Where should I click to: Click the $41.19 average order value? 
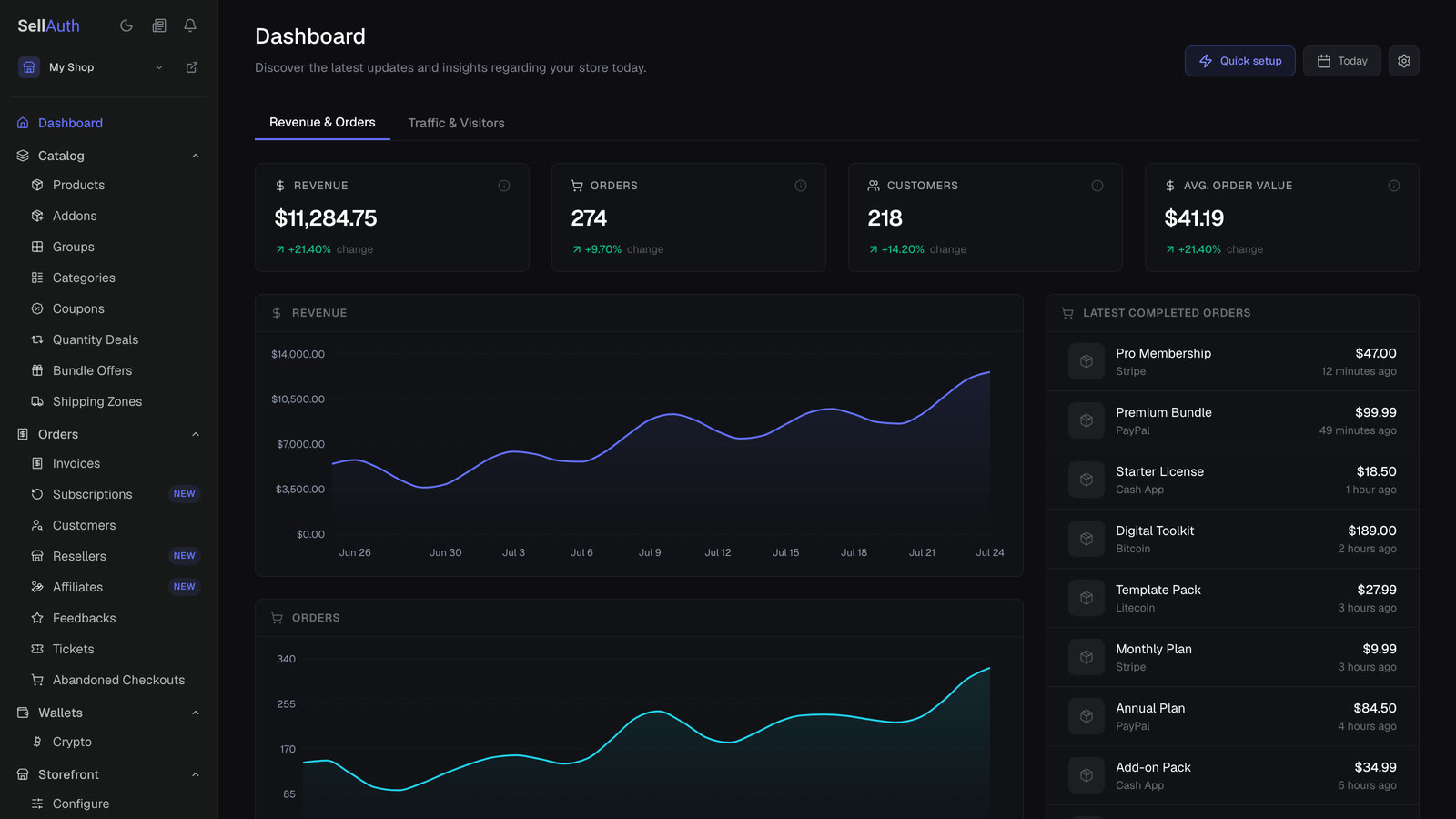click(x=1194, y=218)
